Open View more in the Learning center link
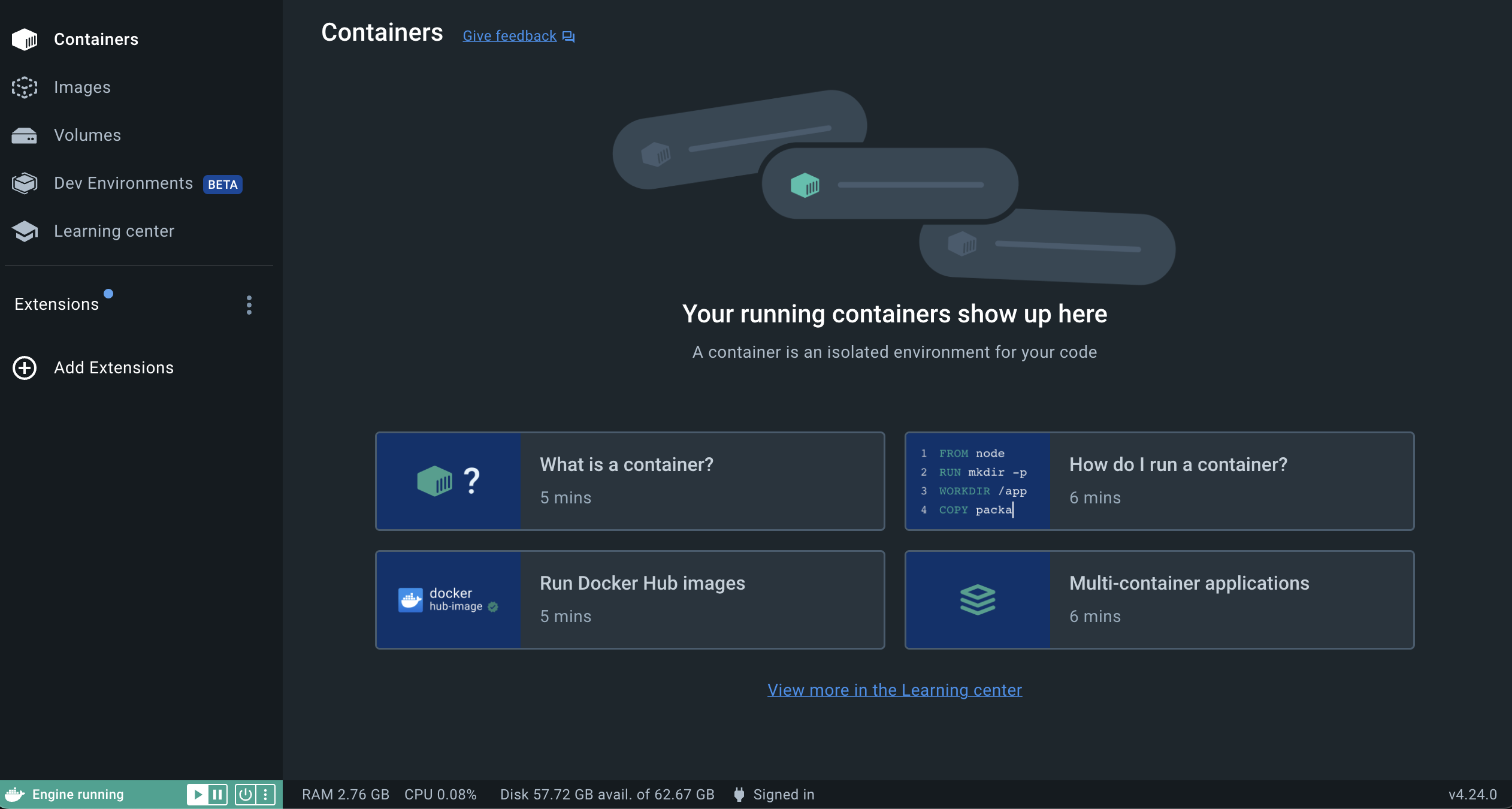1512x809 pixels. [x=894, y=690]
